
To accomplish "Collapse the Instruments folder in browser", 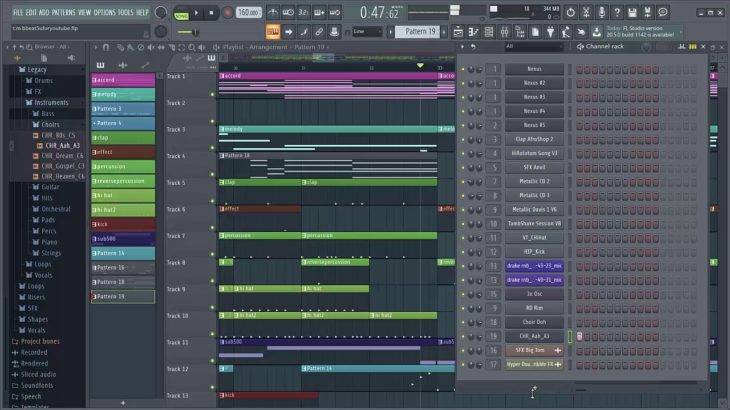I will point(51,102).
